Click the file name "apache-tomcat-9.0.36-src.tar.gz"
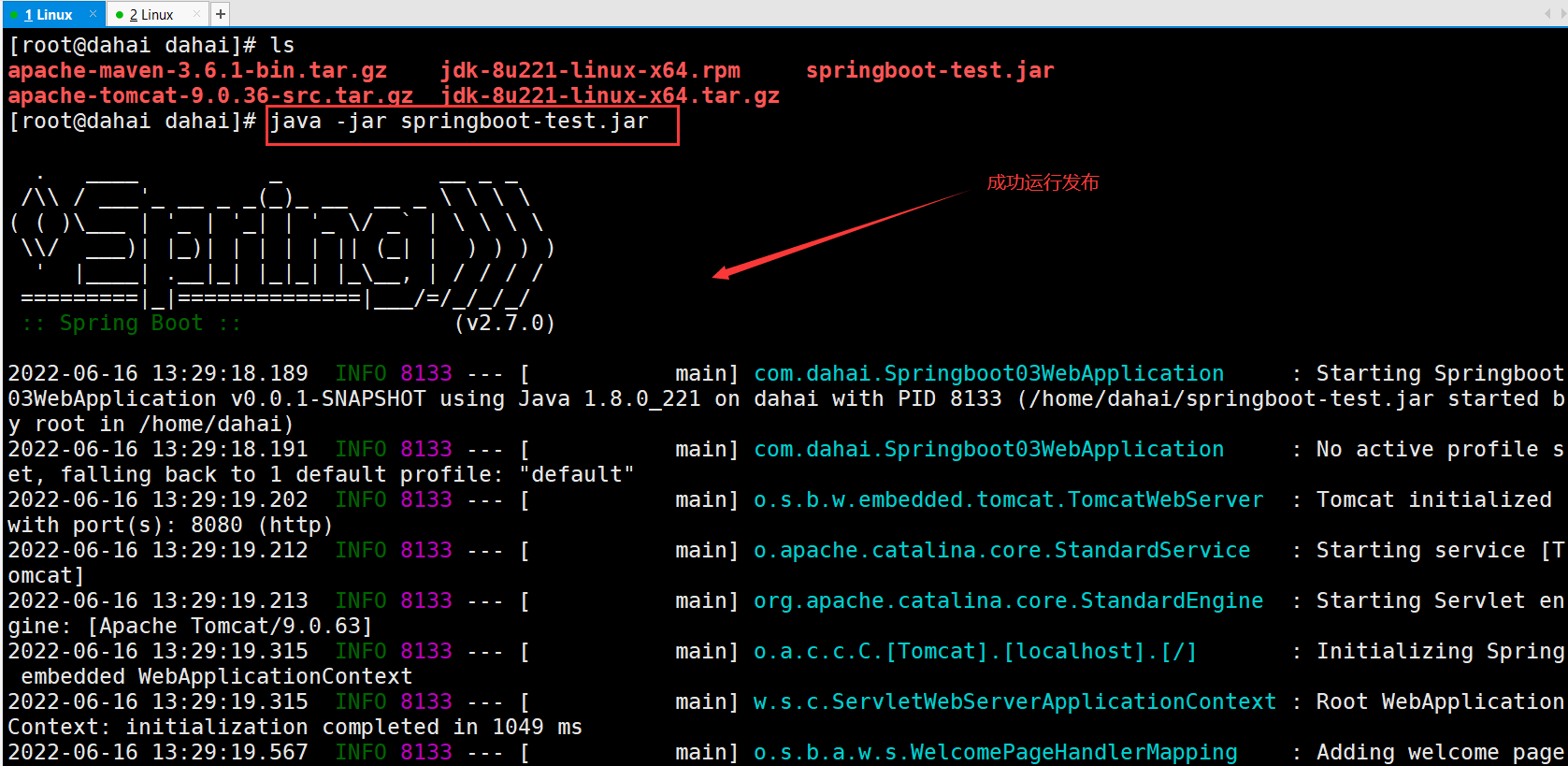 point(210,96)
